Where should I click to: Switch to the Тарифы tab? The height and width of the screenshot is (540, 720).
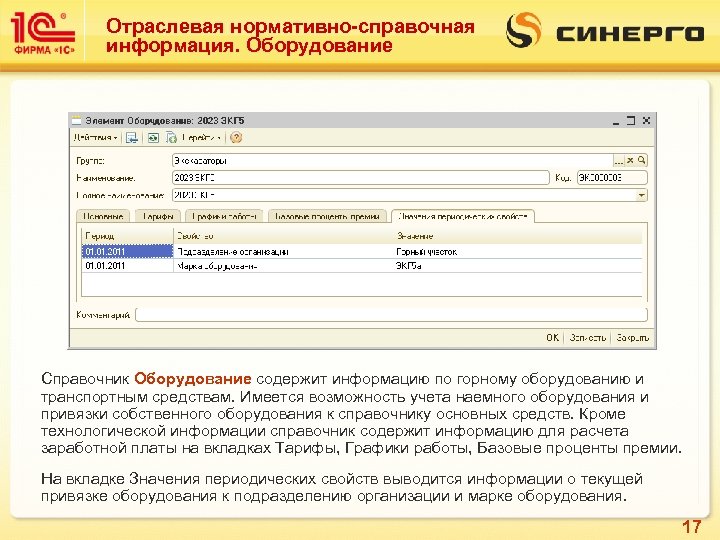[158, 216]
